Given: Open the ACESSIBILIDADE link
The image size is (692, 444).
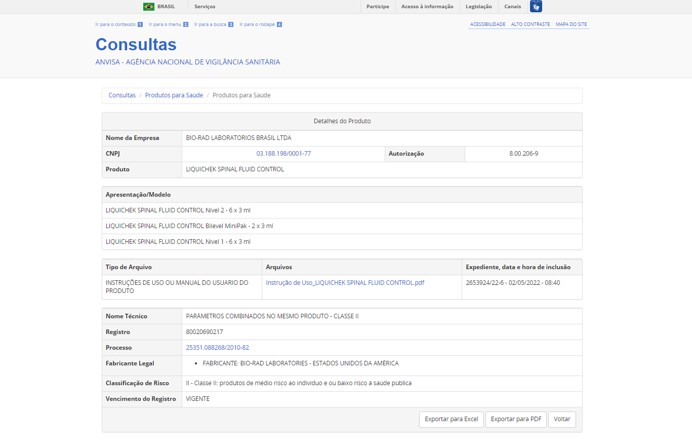Looking at the screenshot, I should point(488,24).
